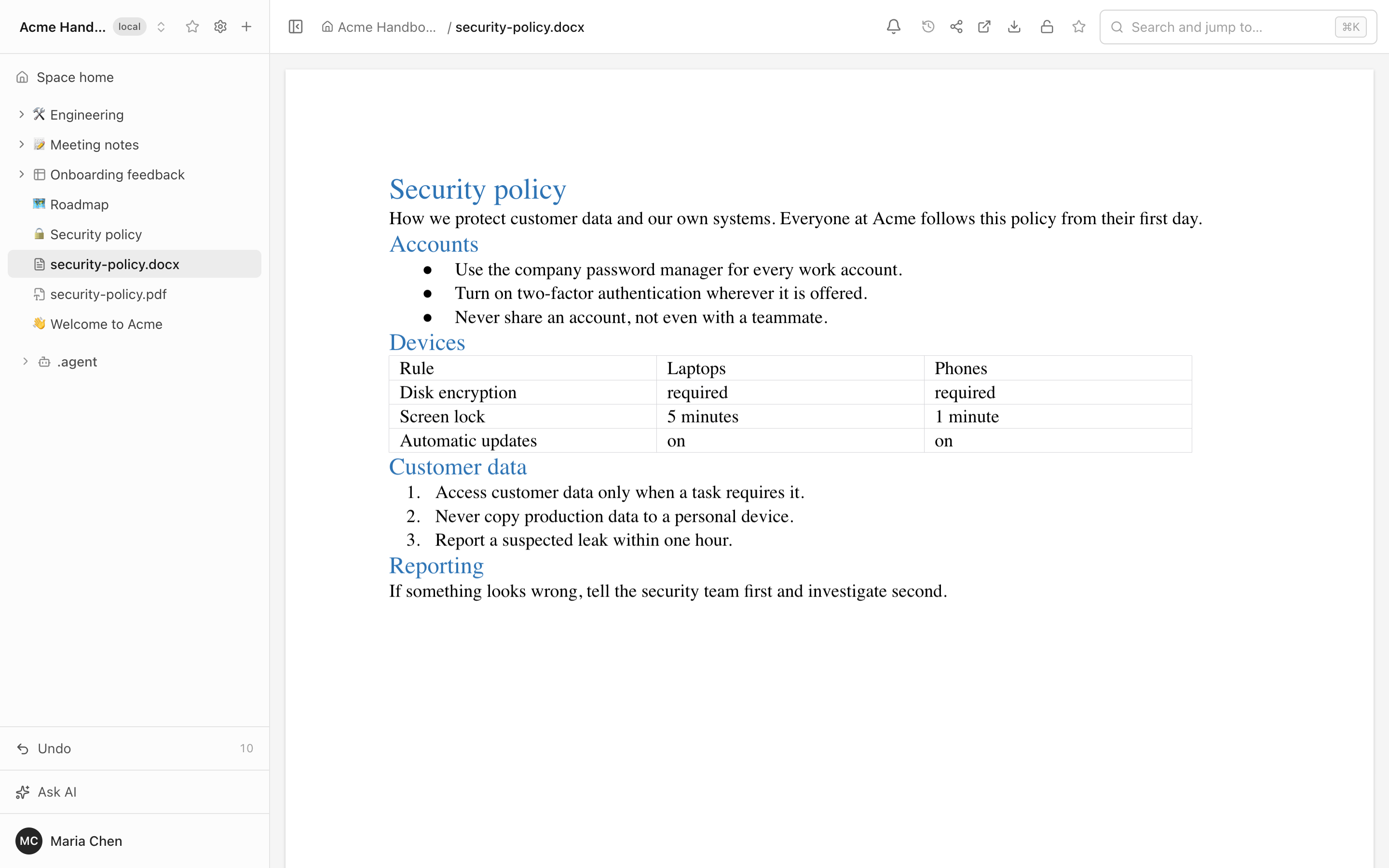Click the share icon in top toolbar
This screenshot has width=1389, height=868.
[956, 27]
